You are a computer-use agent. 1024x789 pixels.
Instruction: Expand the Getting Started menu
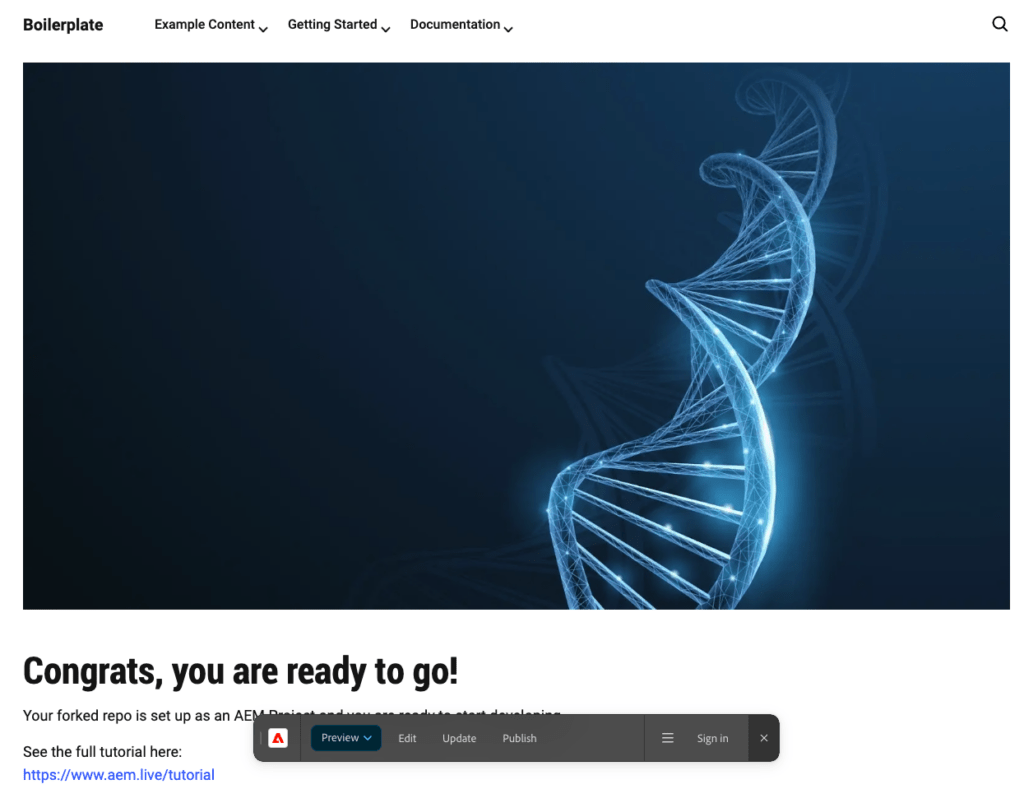tap(339, 25)
